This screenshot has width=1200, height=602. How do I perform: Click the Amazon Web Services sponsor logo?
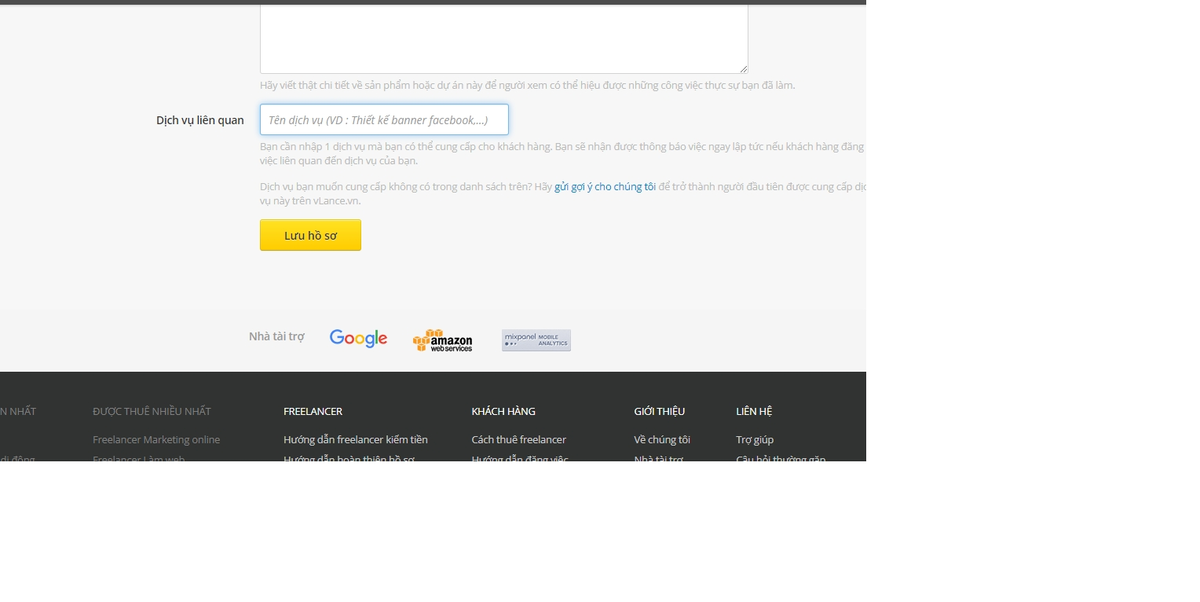tap(442, 340)
